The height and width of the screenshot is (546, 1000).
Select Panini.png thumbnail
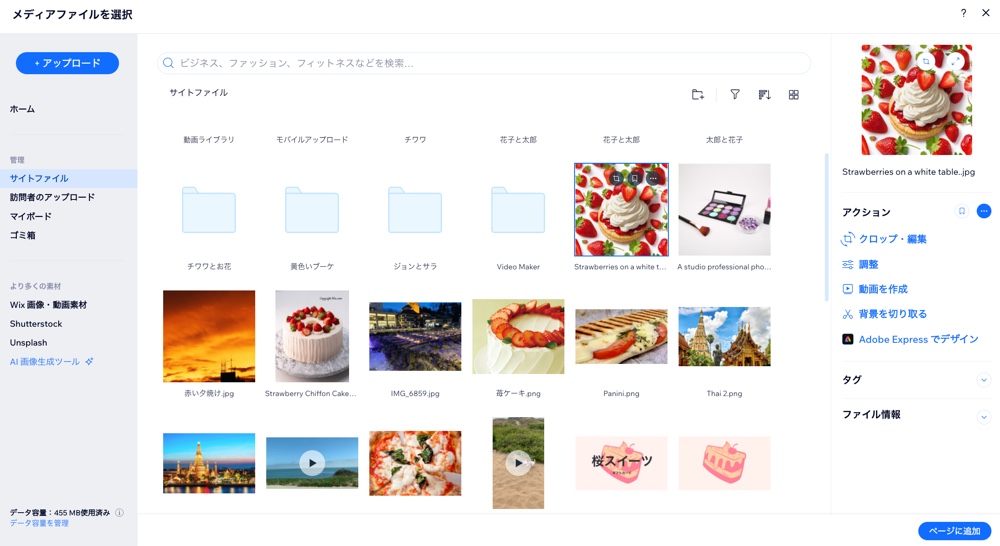(x=621, y=336)
